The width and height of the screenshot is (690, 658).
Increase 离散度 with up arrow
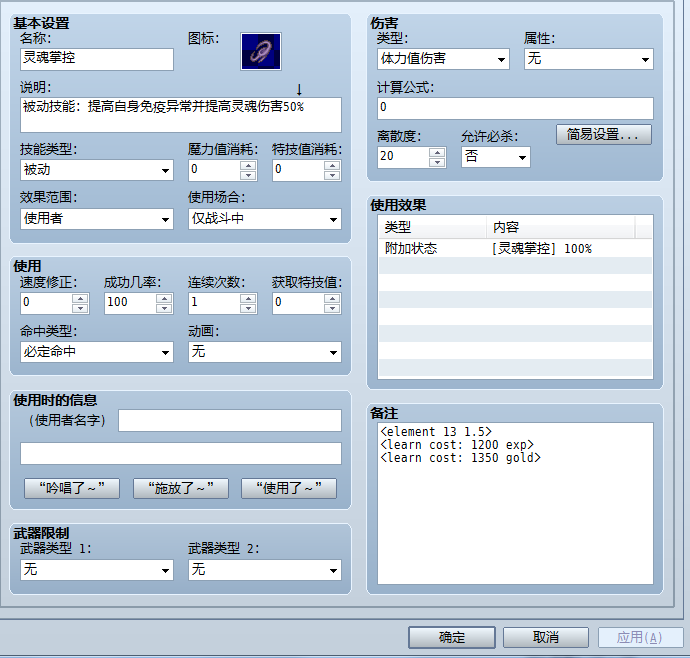click(x=437, y=152)
